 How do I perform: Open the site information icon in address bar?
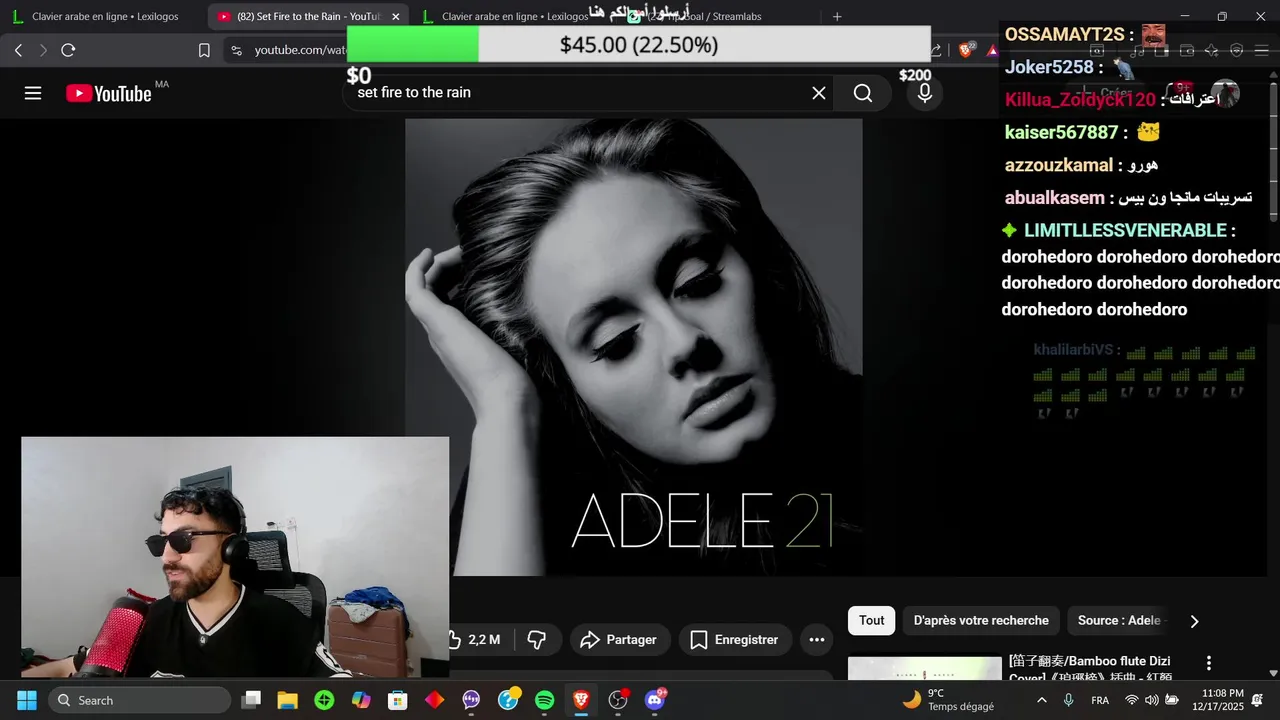tap(236, 50)
